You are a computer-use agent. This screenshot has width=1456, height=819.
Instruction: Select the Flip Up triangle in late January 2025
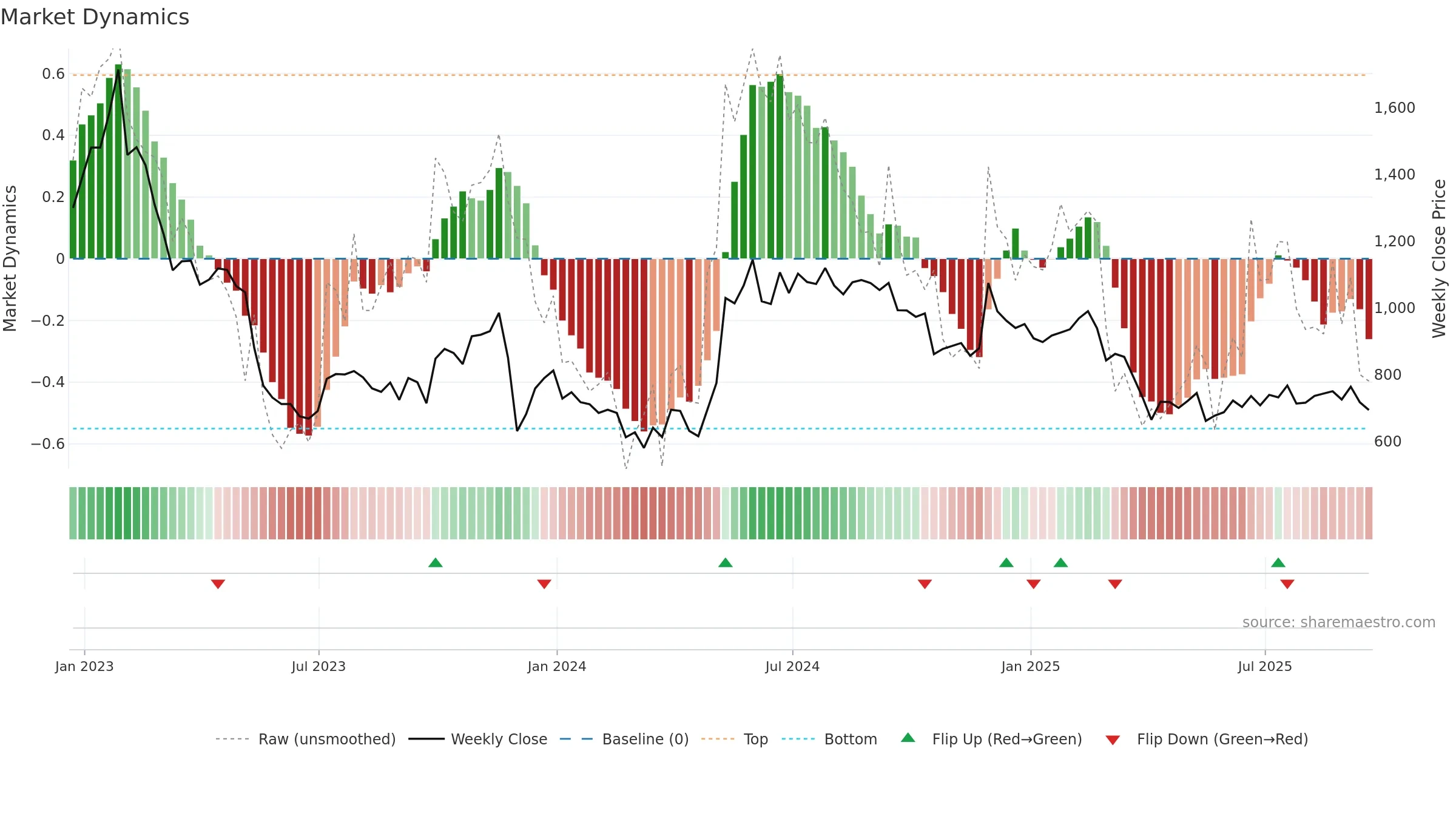1060,562
